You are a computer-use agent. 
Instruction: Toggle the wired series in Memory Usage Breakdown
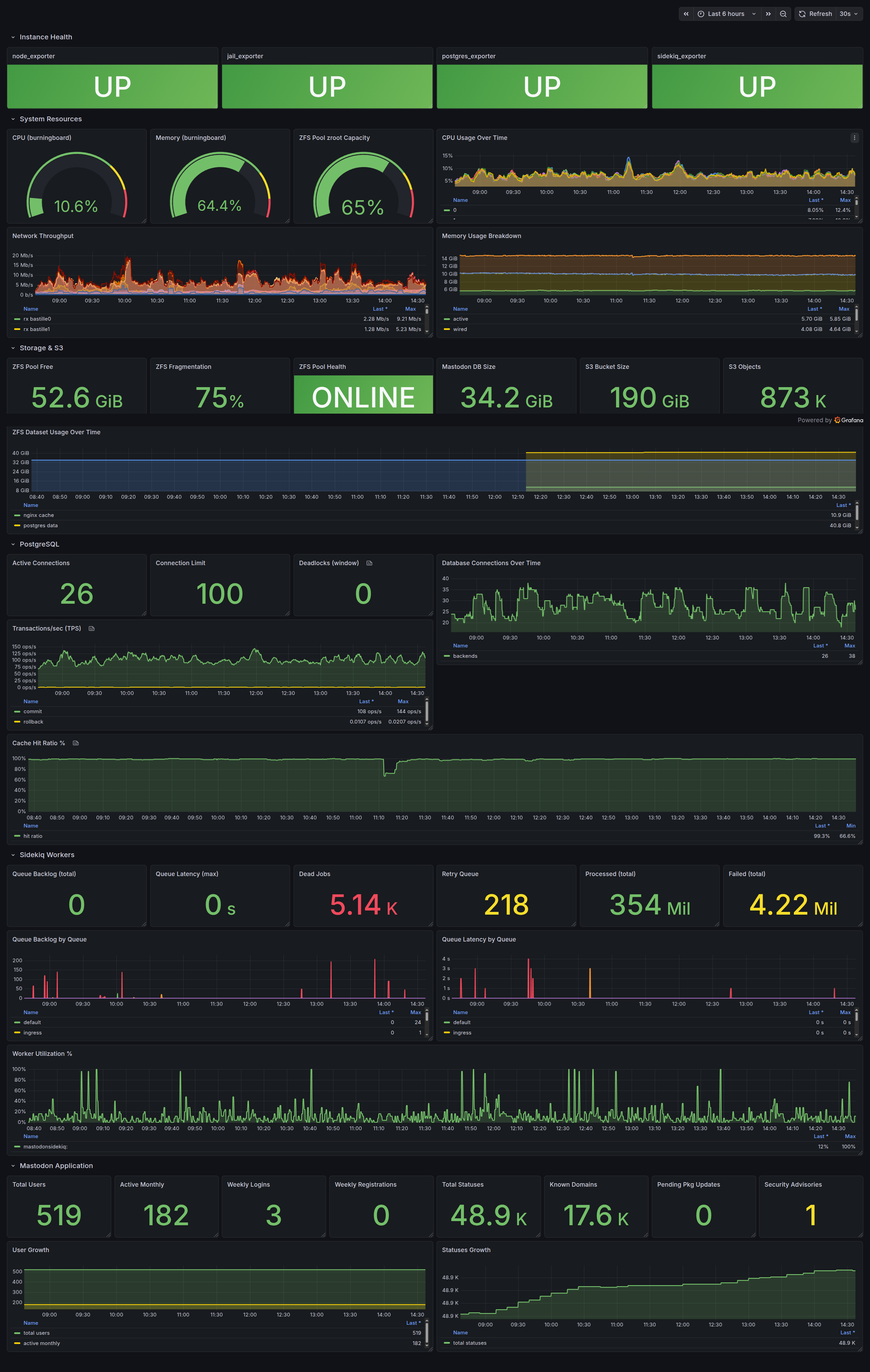coord(460,329)
